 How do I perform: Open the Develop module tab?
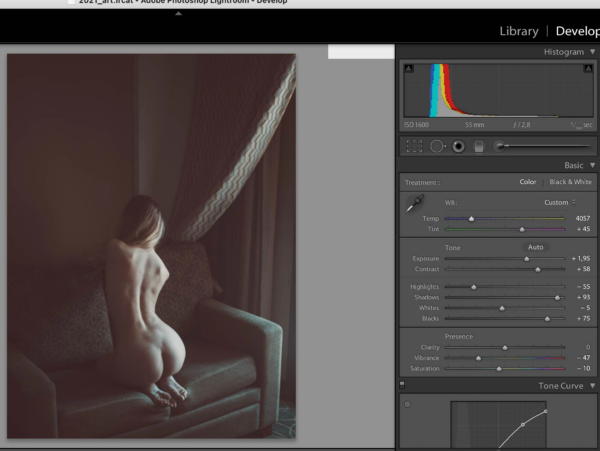pos(577,31)
